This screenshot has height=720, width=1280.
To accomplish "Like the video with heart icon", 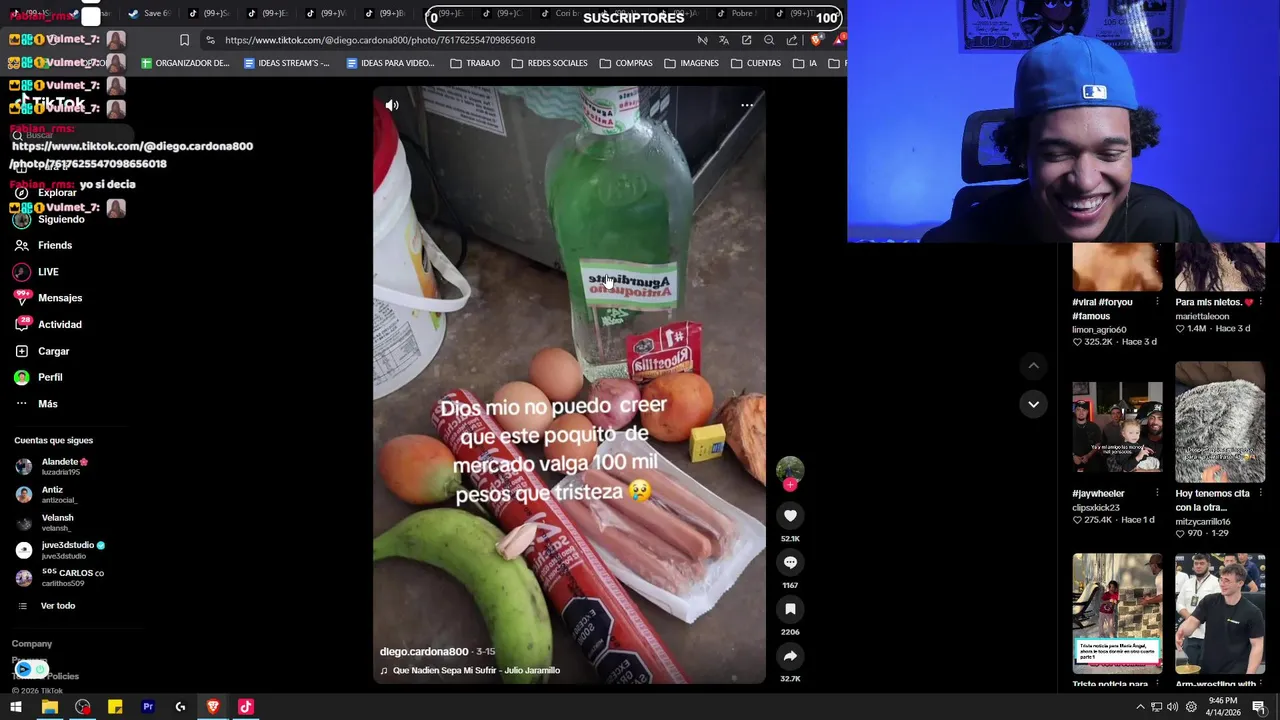I will (x=790, y=516).
